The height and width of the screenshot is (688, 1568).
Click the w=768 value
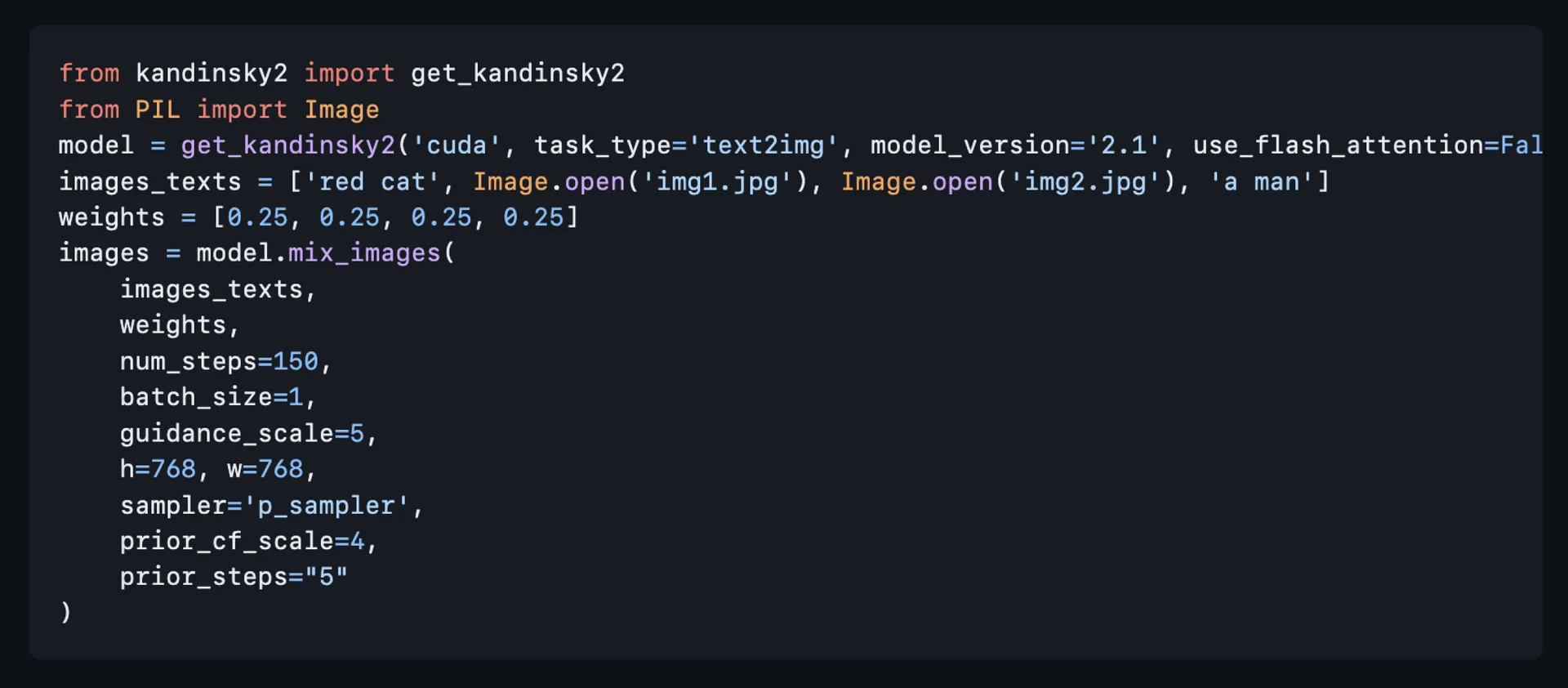(265, 469)
